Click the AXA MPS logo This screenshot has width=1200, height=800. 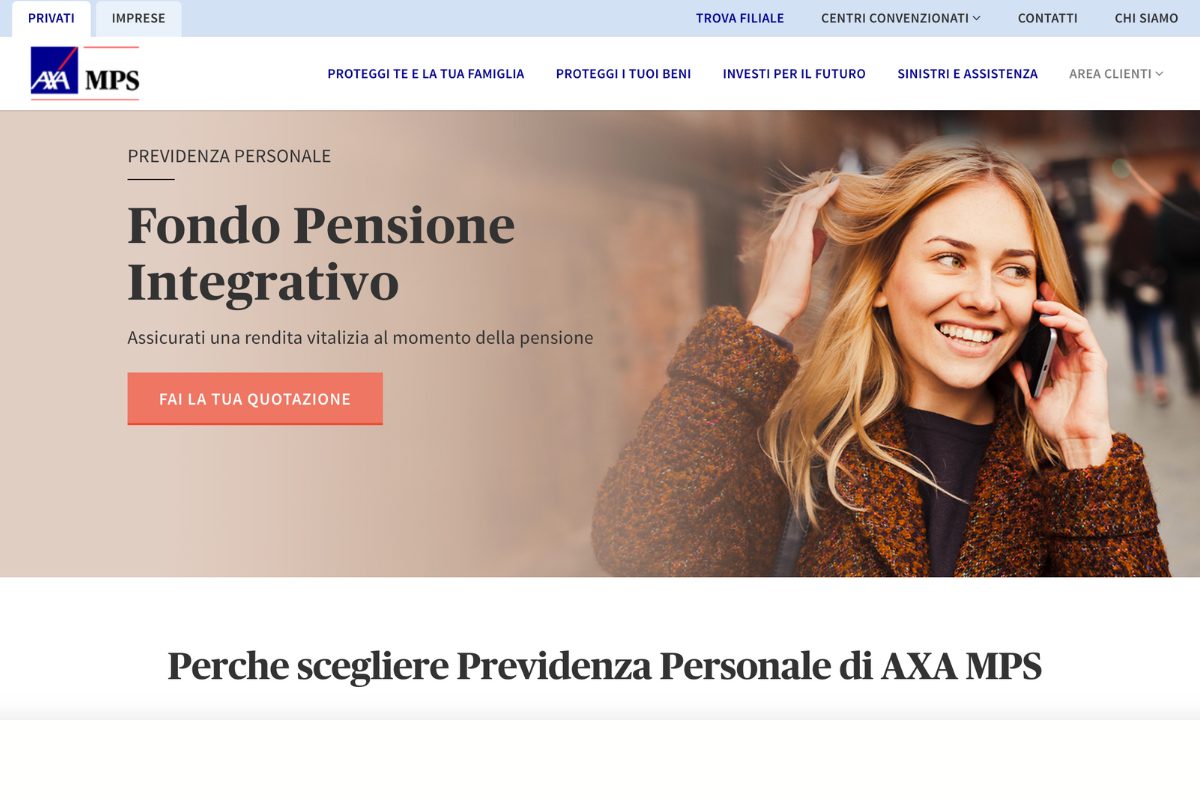pyautogui.click(x=85, y=73)
